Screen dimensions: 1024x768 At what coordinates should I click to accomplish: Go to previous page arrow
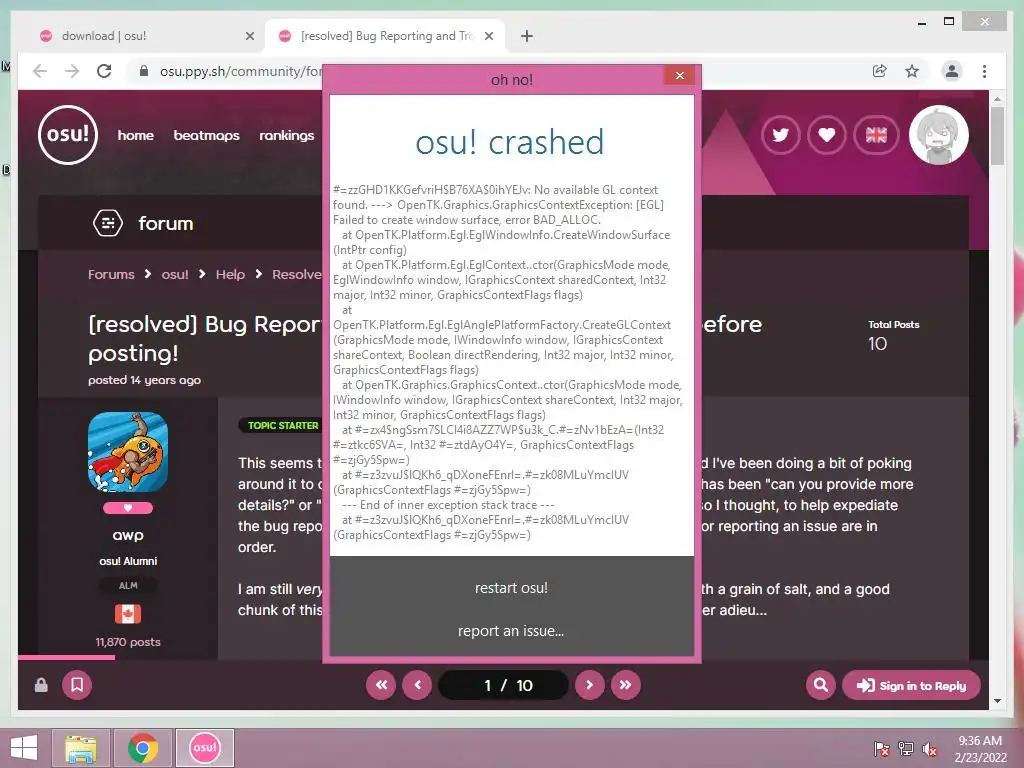417,684
